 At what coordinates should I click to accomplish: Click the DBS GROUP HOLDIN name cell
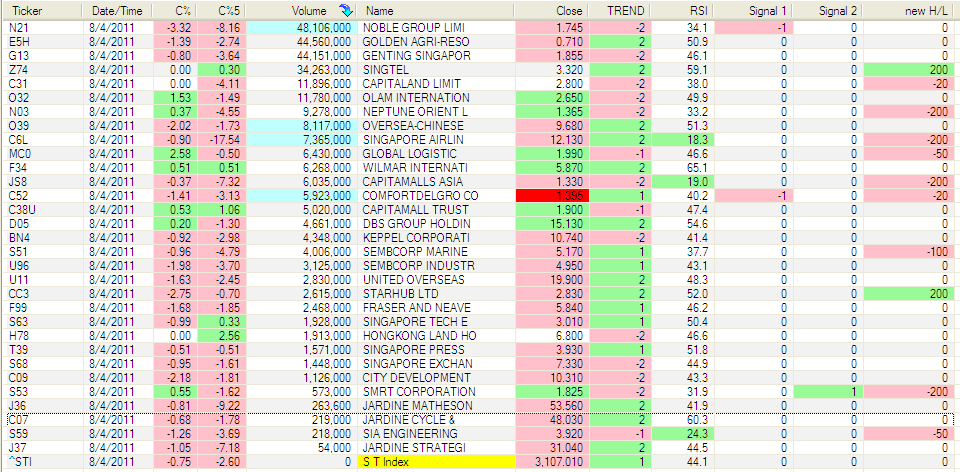tap(436, 224)
